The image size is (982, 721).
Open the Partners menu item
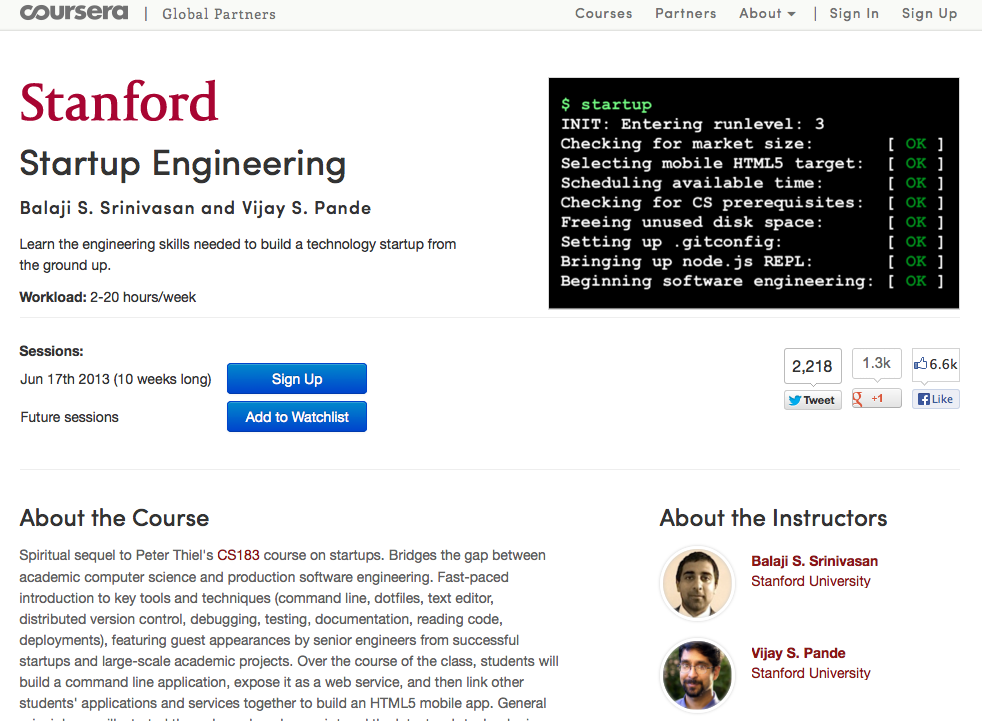tap(685, 14)
